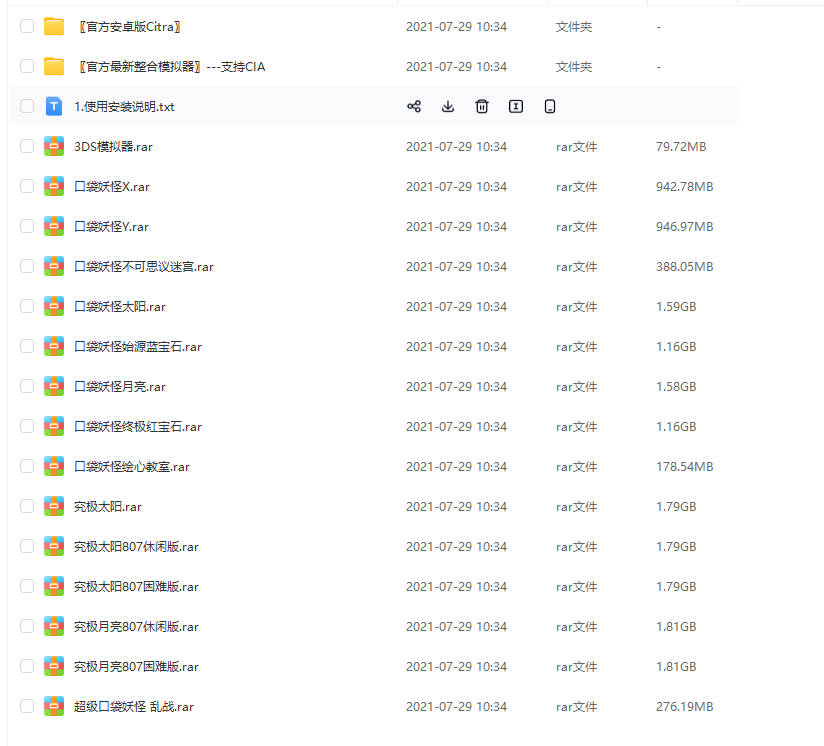Click folder icon of 〖官方最新整合模拟器〗---支持CIA
This screenshot has width=824, height=746.
[x=54, y=66]
